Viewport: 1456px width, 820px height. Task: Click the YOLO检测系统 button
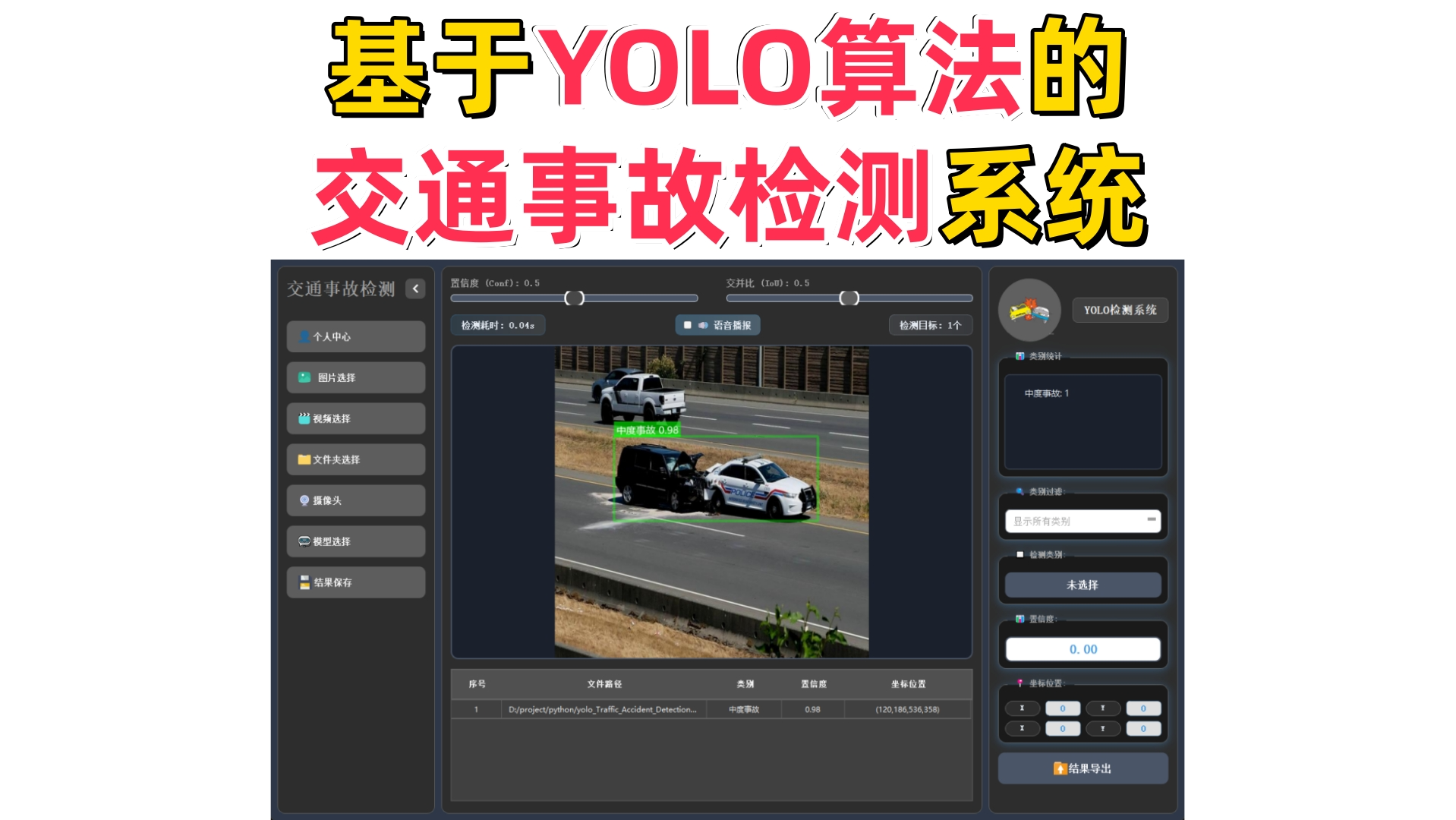pos(1120,310)
